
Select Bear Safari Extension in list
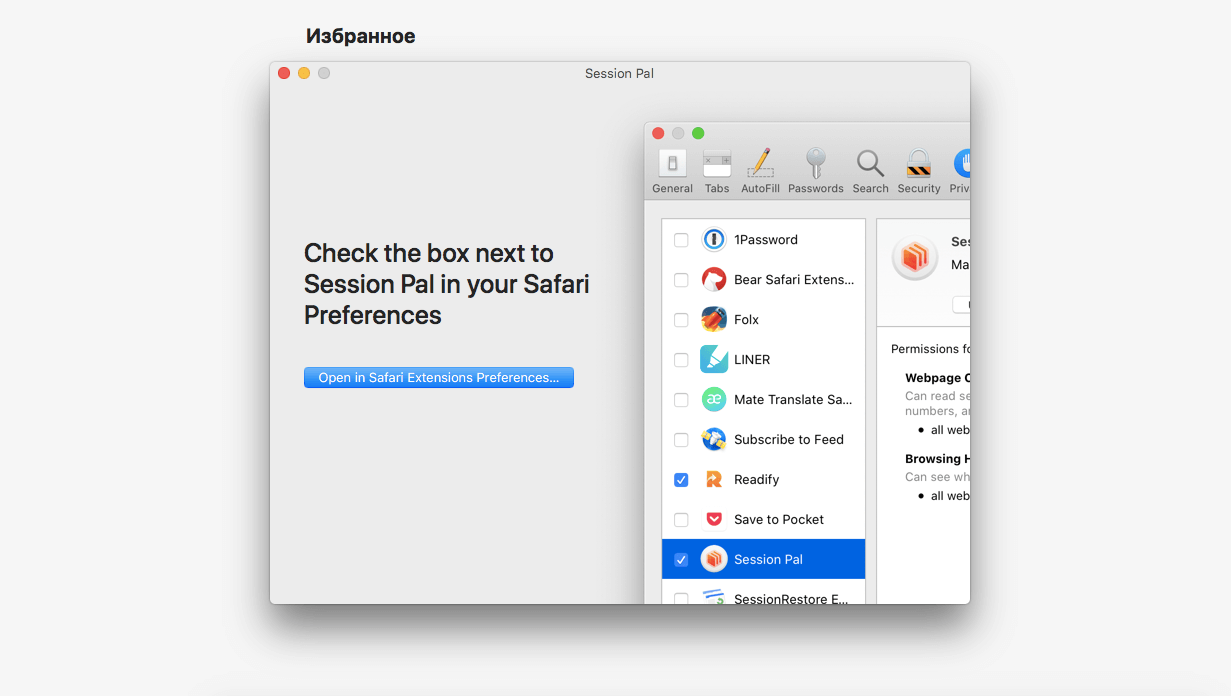[x=793, y=280]
